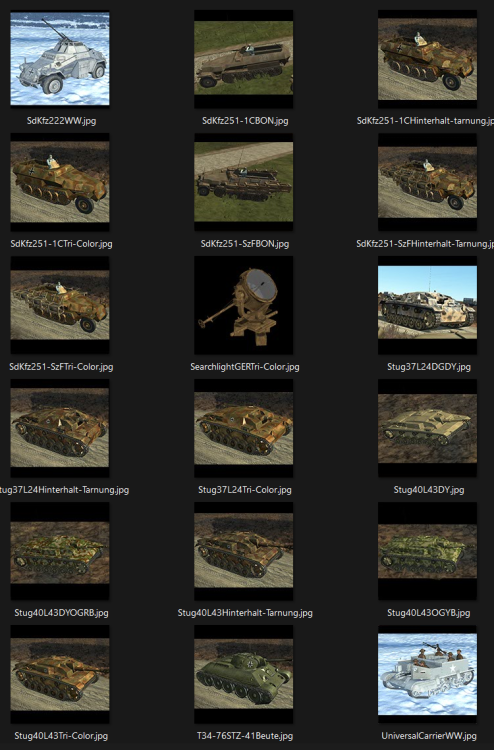Click the file name SdKfz251-SzFTri-Color.jpg
Screen dimensions: 494x750
tap(61, 367)
